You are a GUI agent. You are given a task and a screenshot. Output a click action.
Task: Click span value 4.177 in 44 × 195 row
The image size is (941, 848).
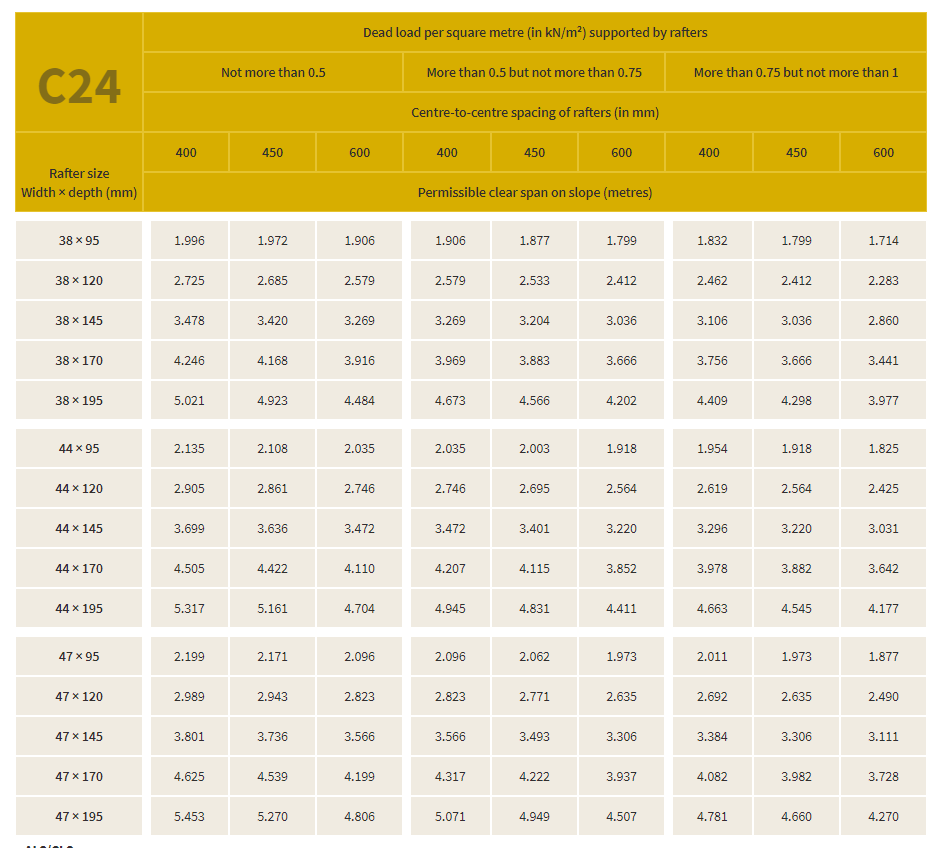click(x=883, y=609)
